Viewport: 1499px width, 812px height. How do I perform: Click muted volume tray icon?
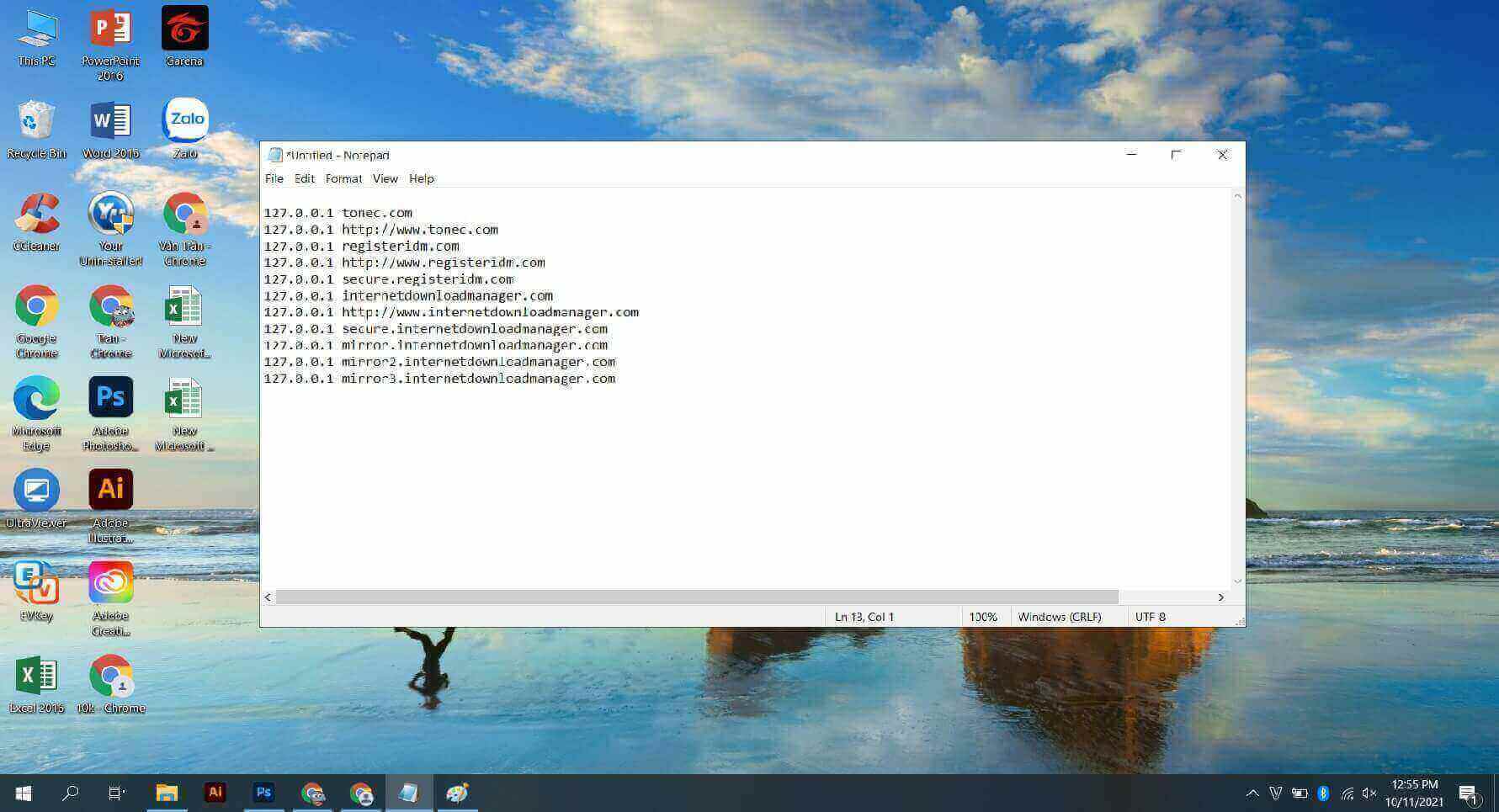1369,793
